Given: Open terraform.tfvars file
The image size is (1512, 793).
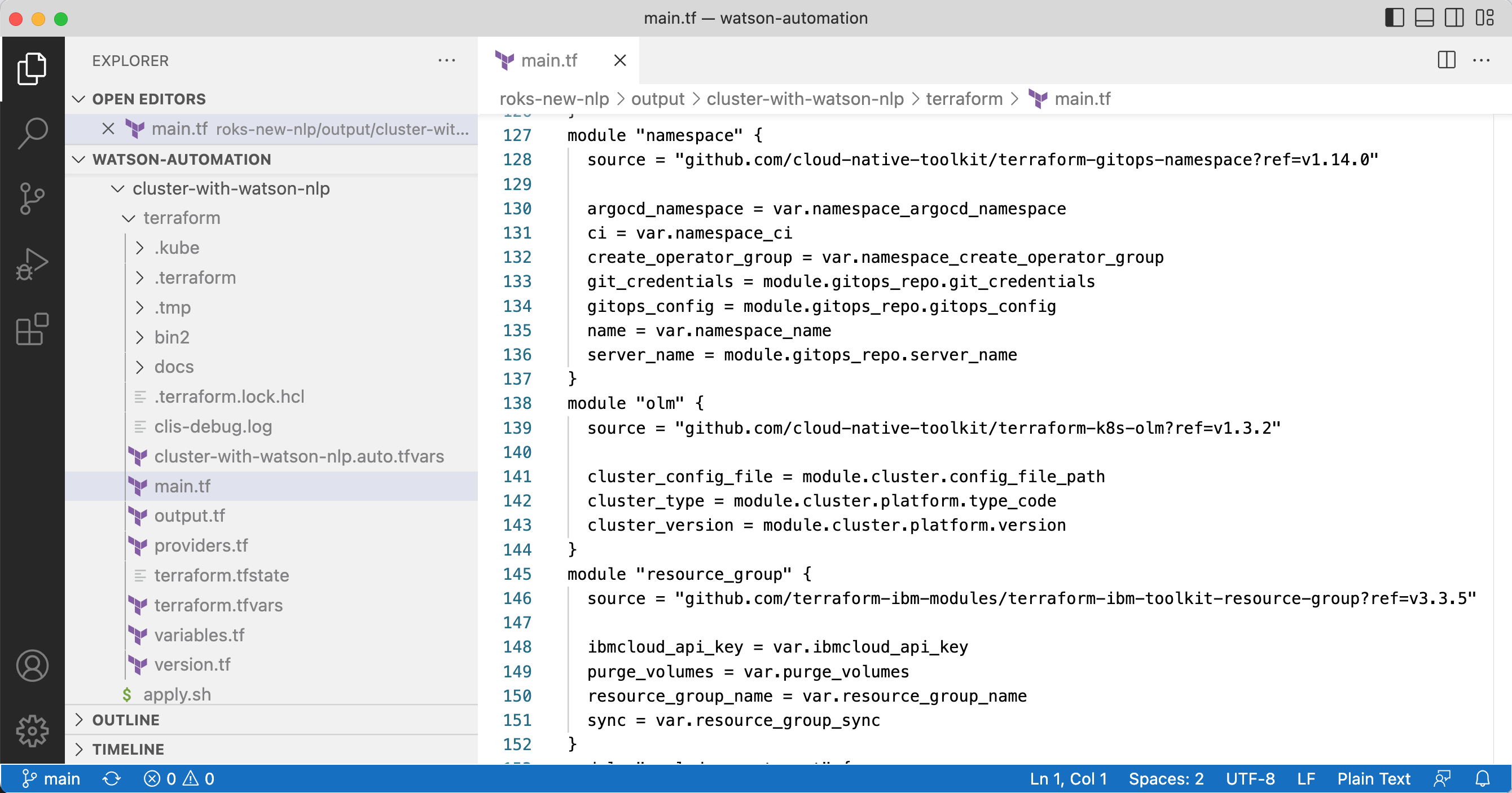Looking at the screenshot, I should coord(271,605).
